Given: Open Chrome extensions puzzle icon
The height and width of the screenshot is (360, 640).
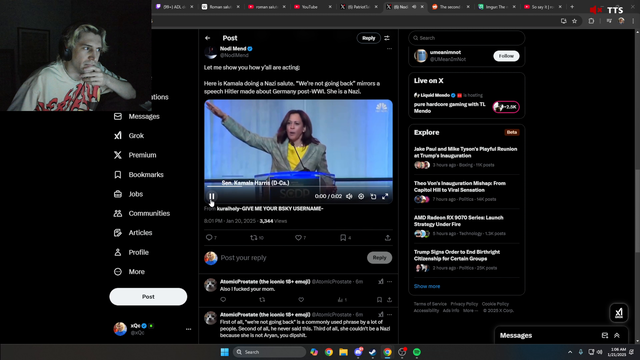Looking at the screenshot, I should (x=591, y=21).
